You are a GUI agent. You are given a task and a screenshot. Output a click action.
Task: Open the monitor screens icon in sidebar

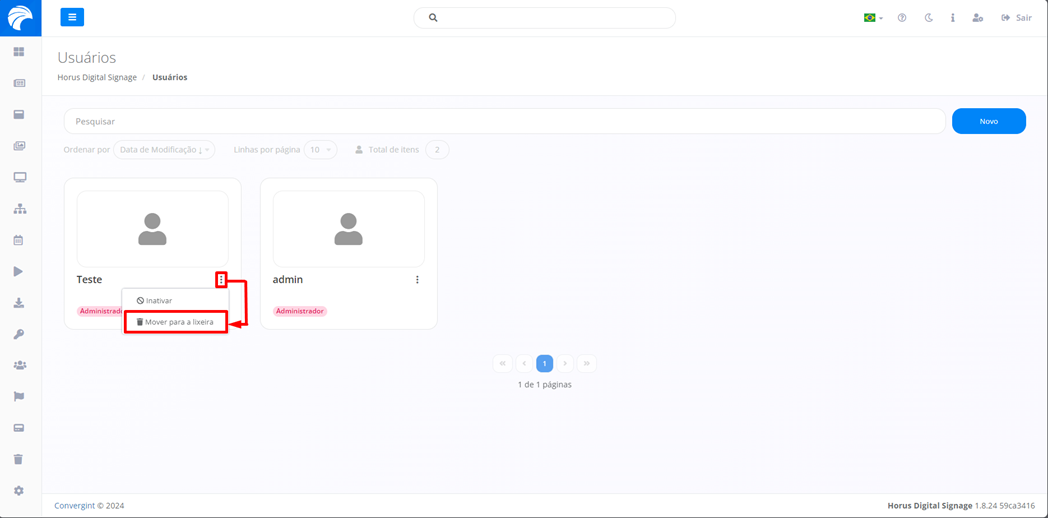(19, 177)
